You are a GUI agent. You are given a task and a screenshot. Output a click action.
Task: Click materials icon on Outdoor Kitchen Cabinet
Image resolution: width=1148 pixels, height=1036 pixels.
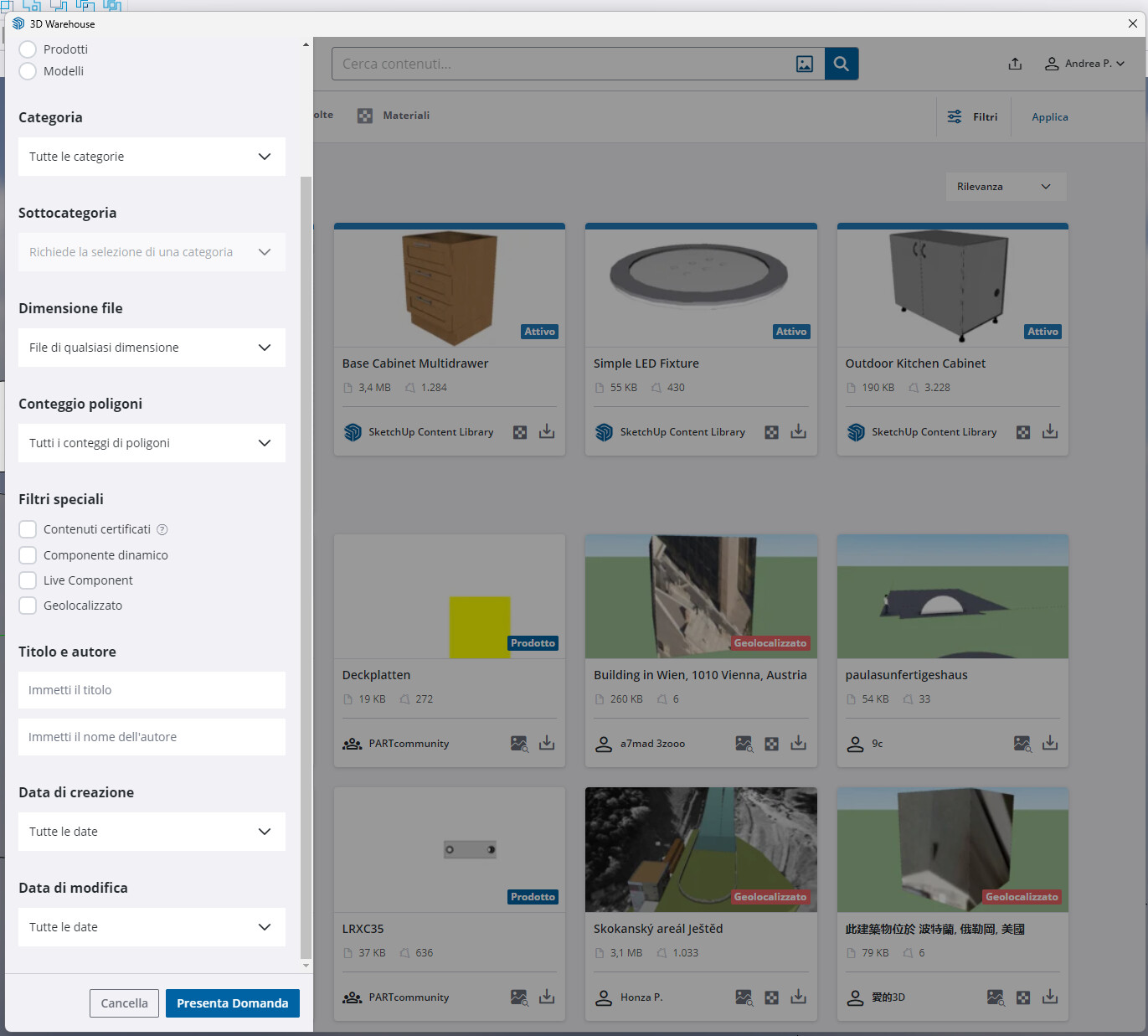point(1023,432)
